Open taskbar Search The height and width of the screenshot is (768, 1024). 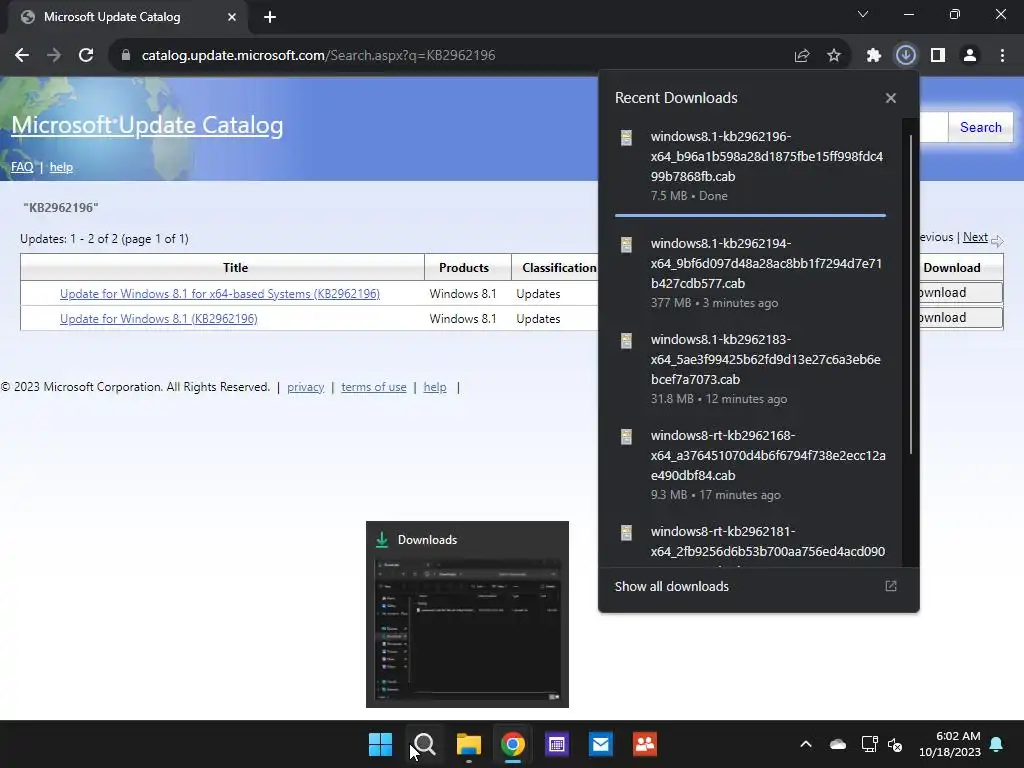tap(424, 744)
